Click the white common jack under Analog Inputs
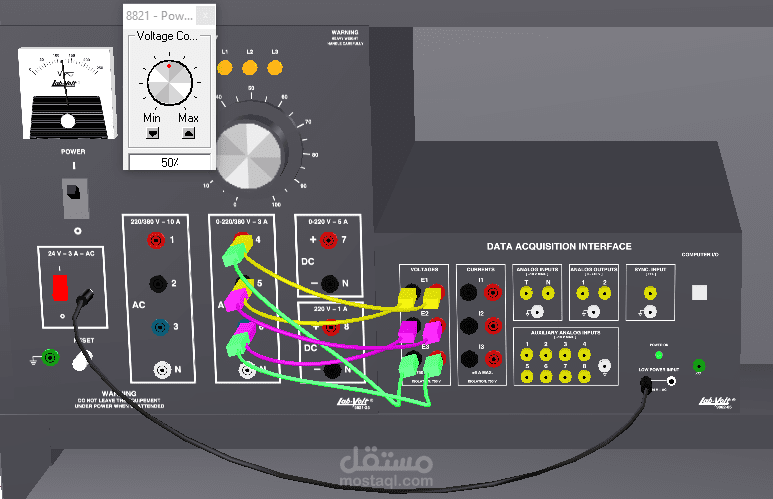The height and width of the screenshot is (499, 773). coord(537,312)
